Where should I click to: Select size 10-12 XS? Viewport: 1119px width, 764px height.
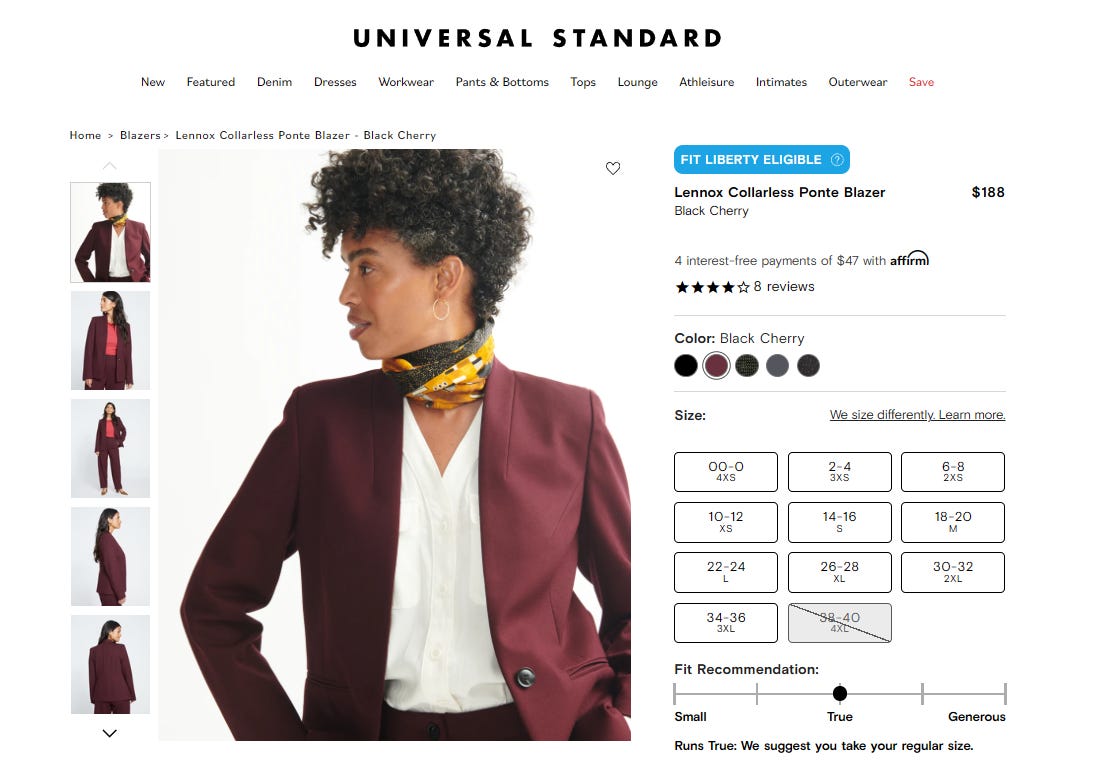click(x=726, y=522)
